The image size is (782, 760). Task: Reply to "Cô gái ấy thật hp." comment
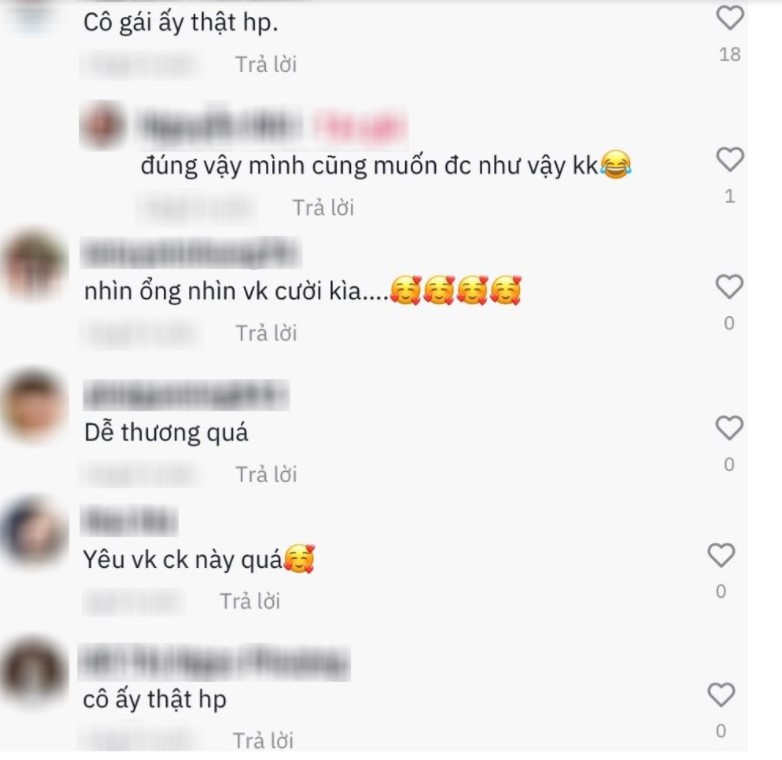pos(266,65)
